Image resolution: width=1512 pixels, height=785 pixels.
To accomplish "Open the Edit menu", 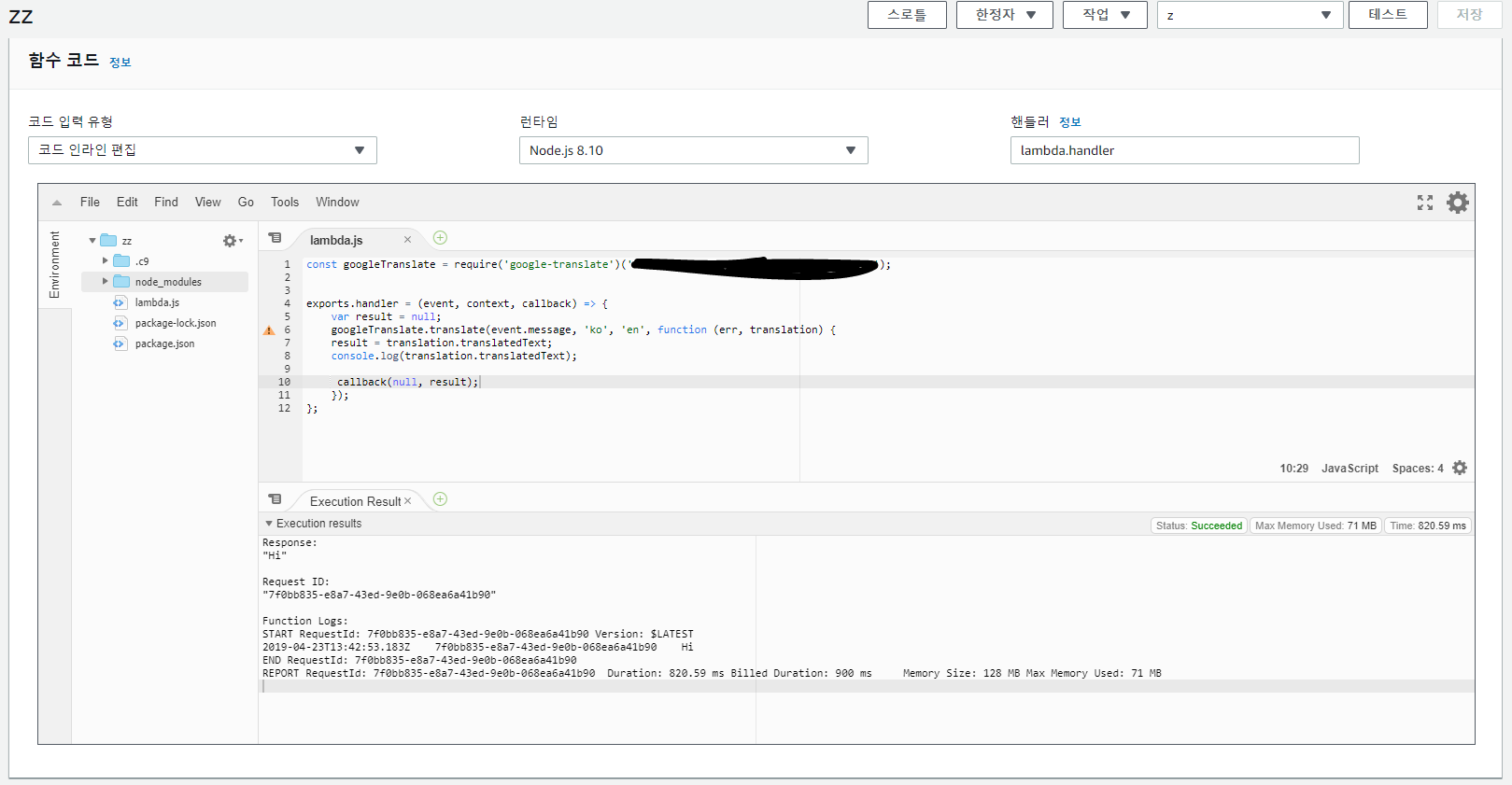I will [127, 202].
